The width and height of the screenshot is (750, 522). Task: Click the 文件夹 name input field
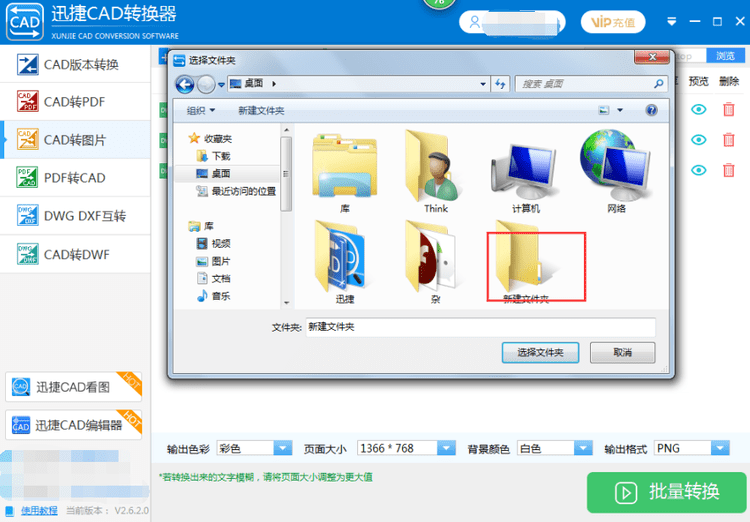click(480, 327)
